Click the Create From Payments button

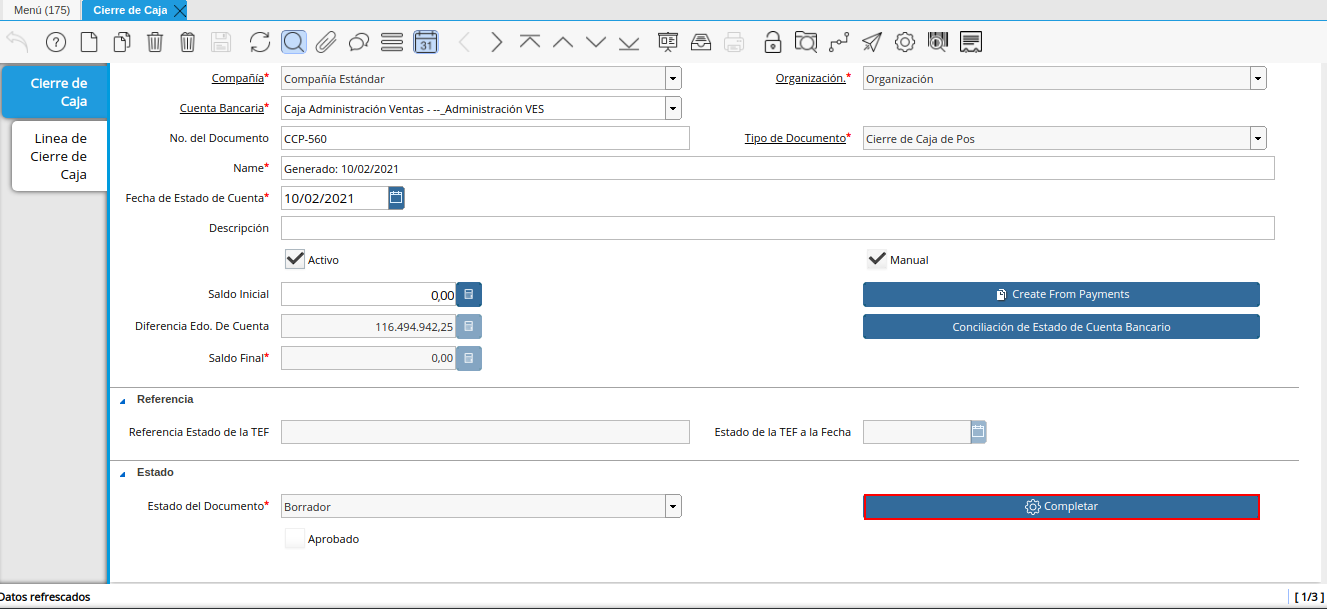pos(1061,294)
